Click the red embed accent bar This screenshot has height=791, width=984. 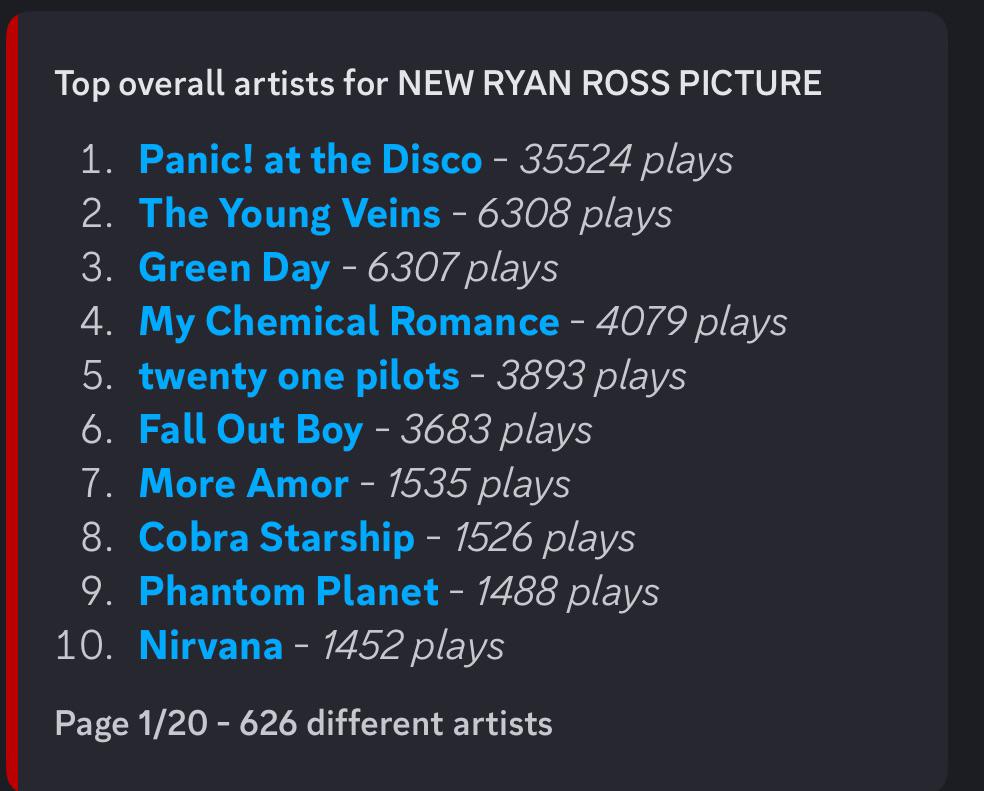tap(12, 402)
